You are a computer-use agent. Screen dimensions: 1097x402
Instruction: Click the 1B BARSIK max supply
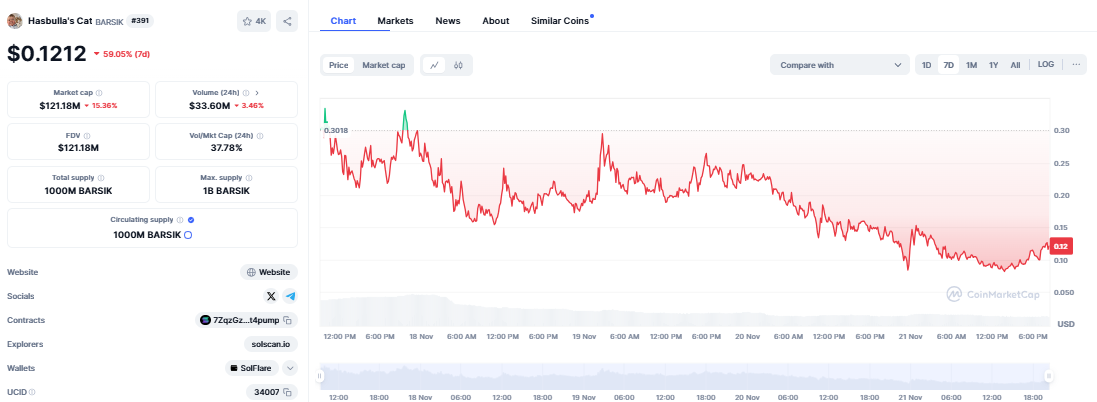(x=226, y=191)
